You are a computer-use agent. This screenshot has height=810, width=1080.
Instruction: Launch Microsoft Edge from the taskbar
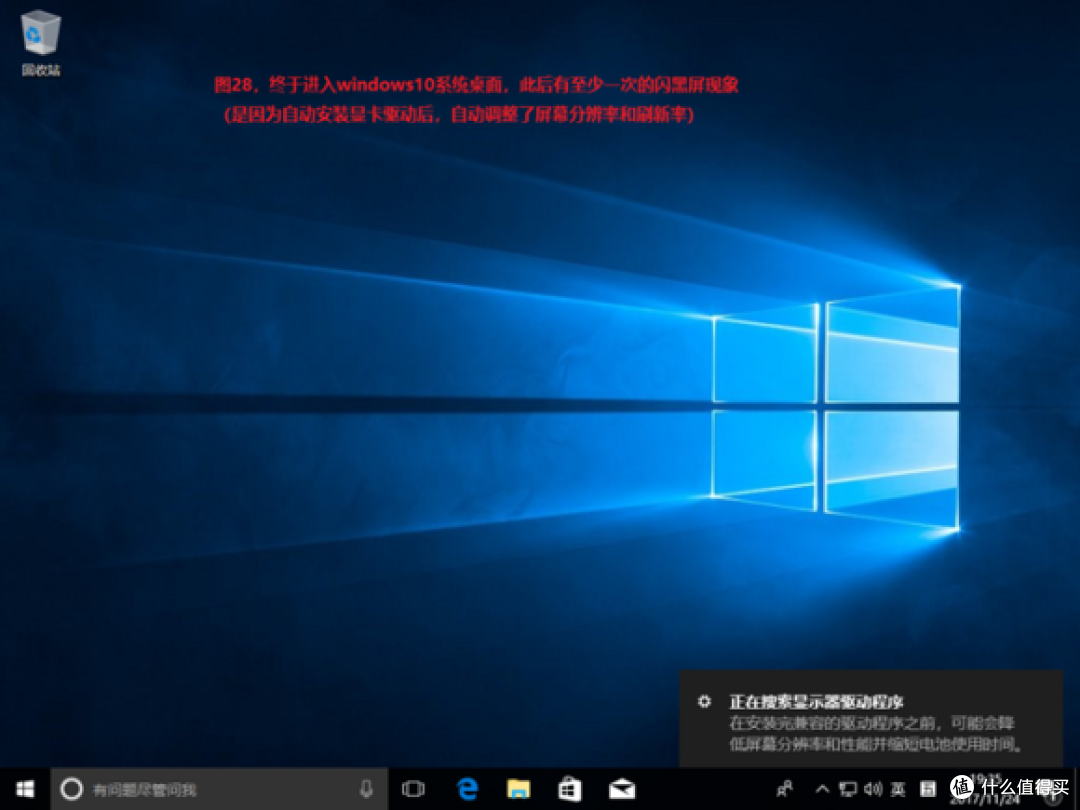tap(467, 790)
